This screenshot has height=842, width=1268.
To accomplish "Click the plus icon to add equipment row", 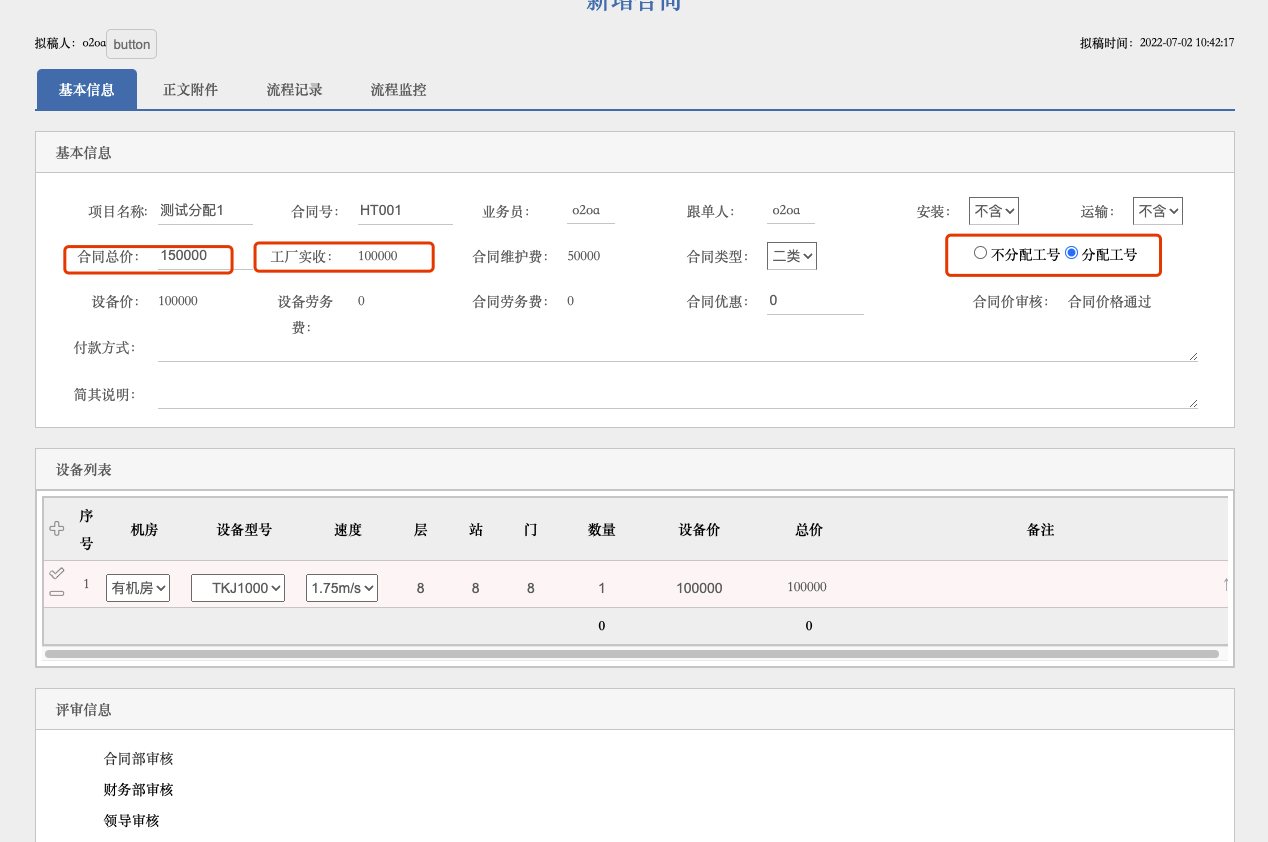I will pos(57,528).
